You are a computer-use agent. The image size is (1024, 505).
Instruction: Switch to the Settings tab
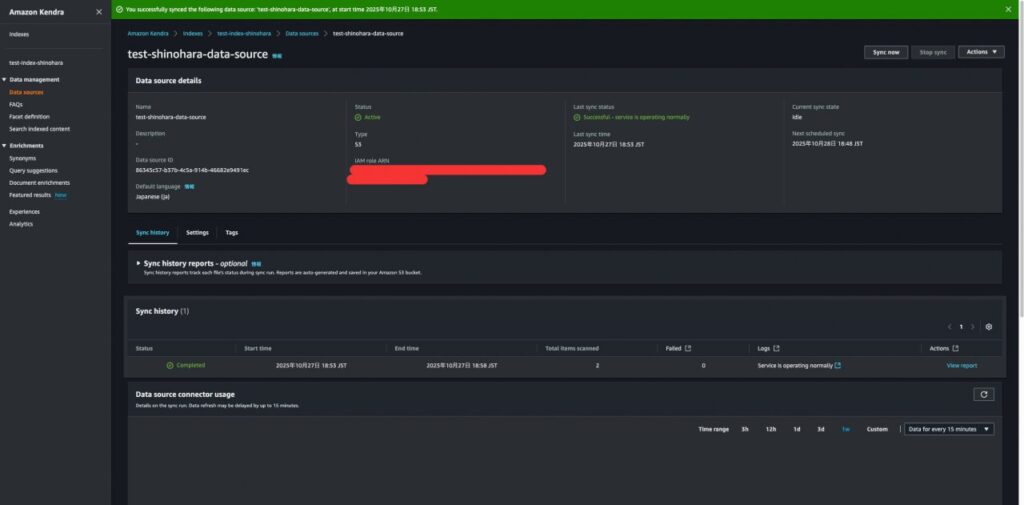pyautogui.click(x=197, y=232)
